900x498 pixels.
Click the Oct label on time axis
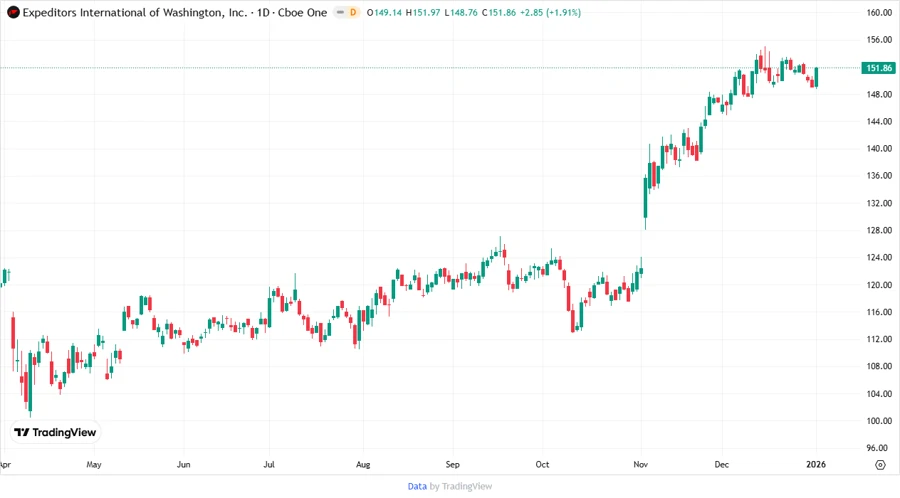pyautogui.click(x=542, y=464)
